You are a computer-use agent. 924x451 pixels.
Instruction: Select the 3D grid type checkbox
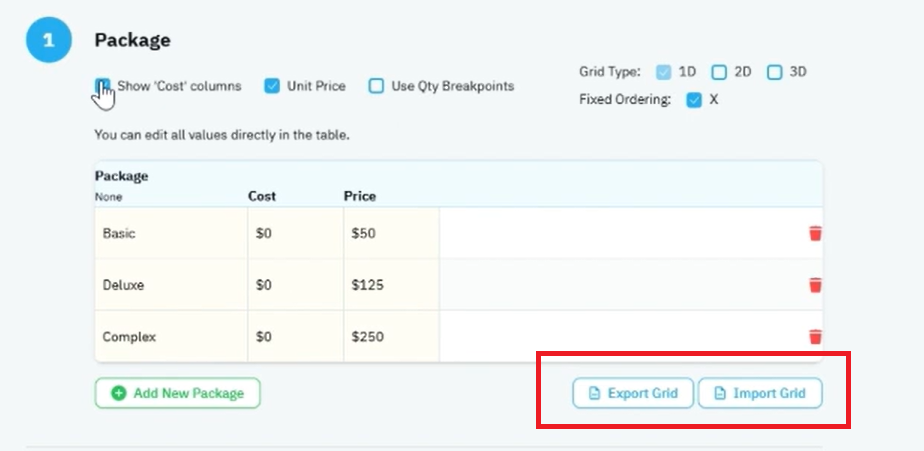[774, 72]
